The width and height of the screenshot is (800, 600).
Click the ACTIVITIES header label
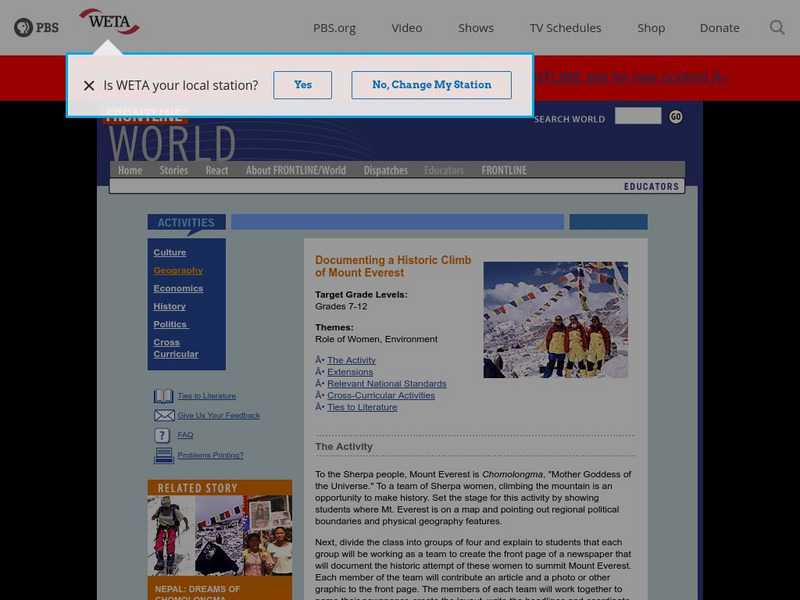(x=186, y=222)
